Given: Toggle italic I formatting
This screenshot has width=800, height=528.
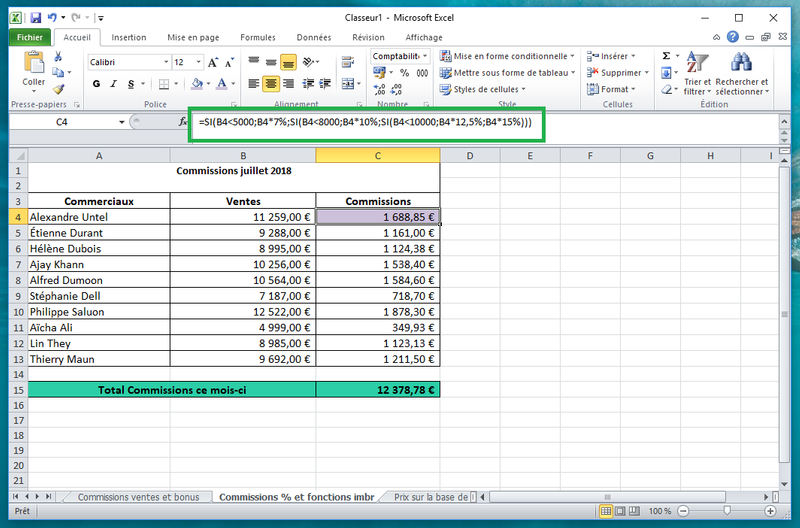Looking at the screenshot, I should pos(112,84).
